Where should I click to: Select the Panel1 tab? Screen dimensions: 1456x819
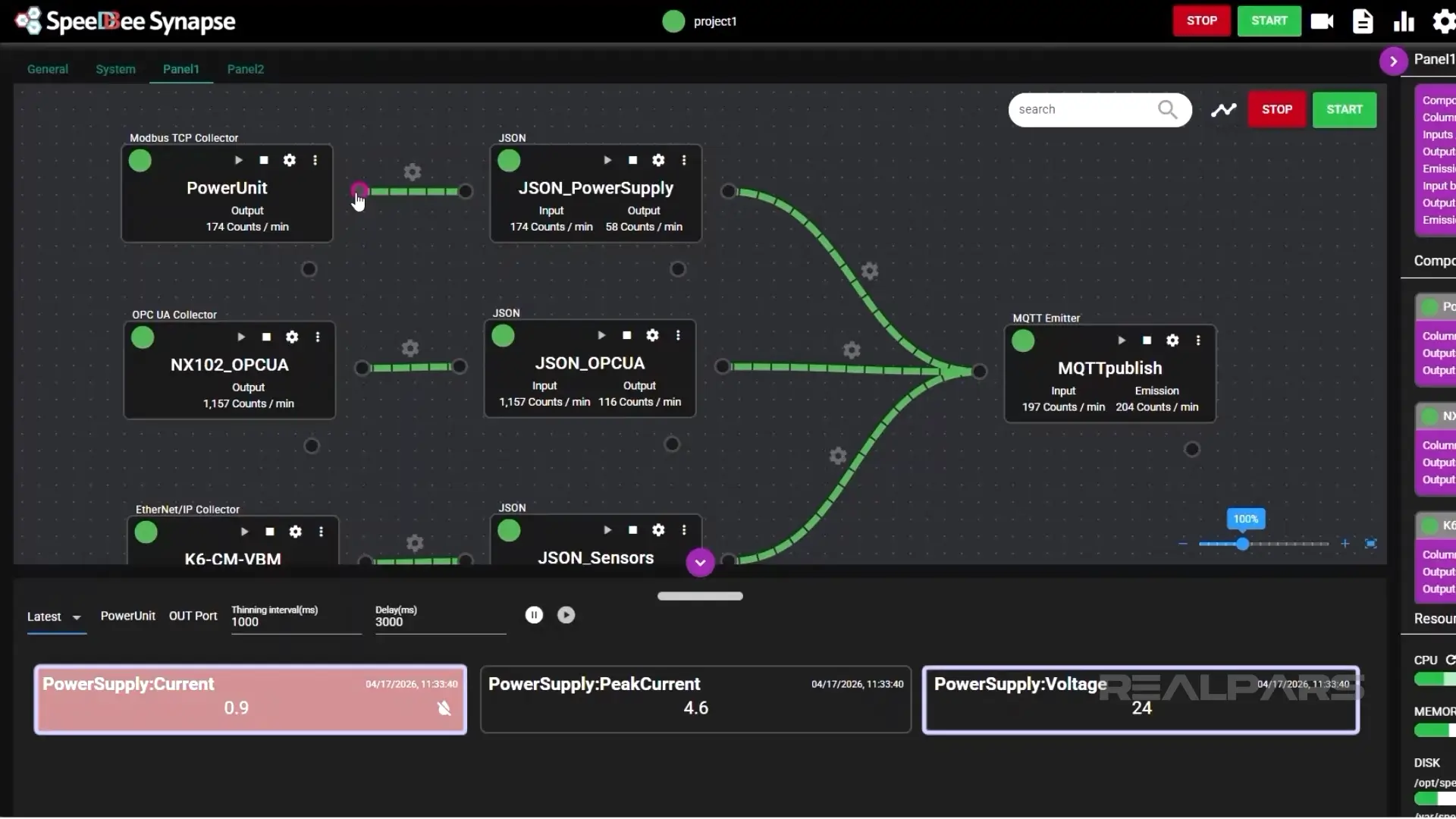[x=181, y=69]
